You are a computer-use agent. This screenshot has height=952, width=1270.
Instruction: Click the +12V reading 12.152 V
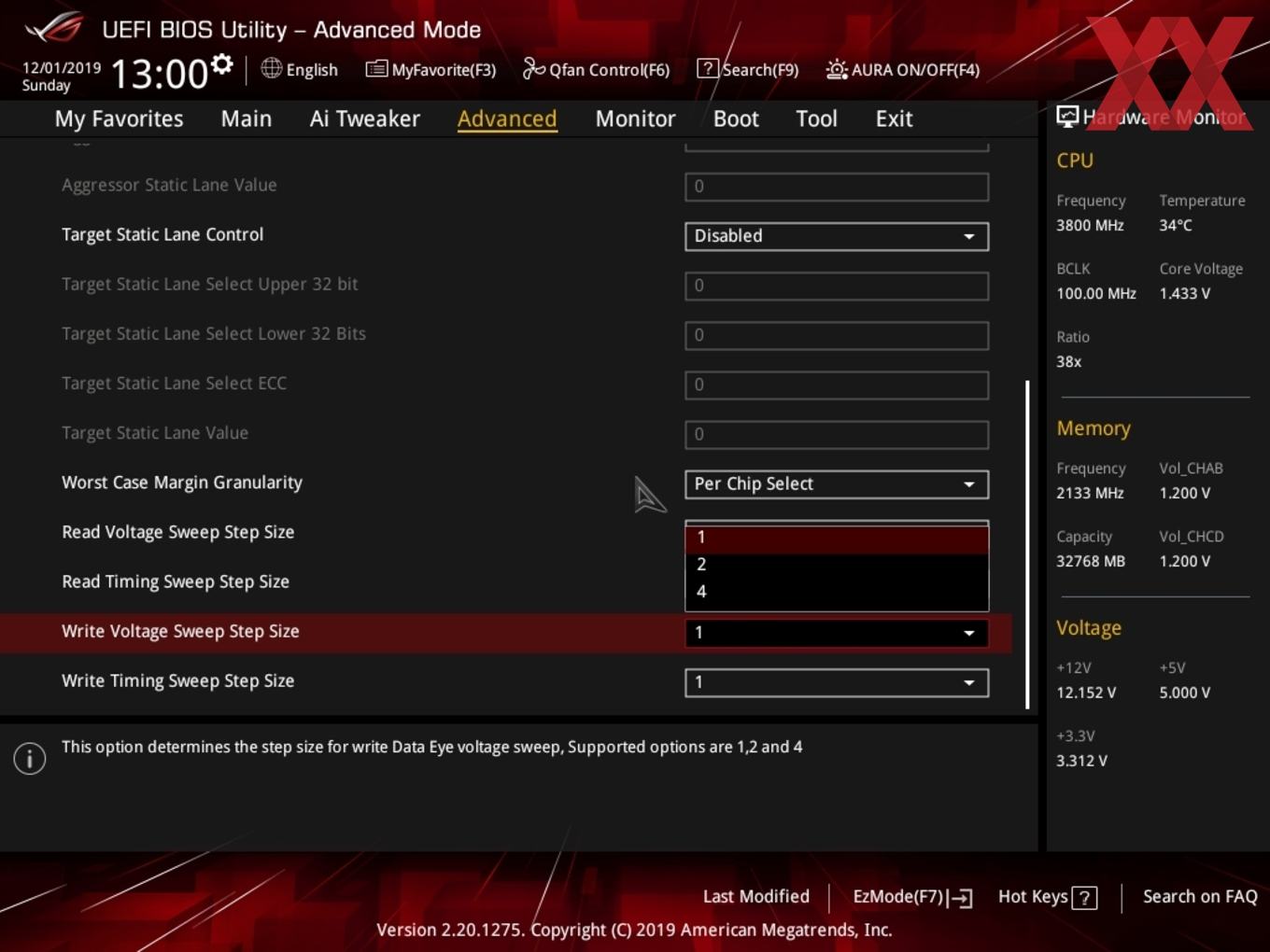click(x=1086, y=693)
